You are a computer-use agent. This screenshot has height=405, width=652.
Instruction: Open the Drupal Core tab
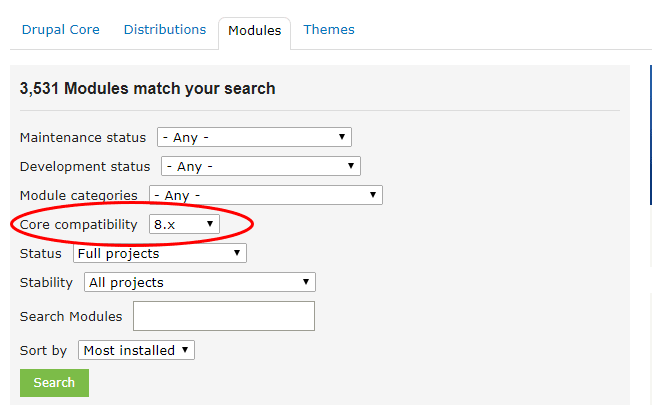(x=61, y=30)
